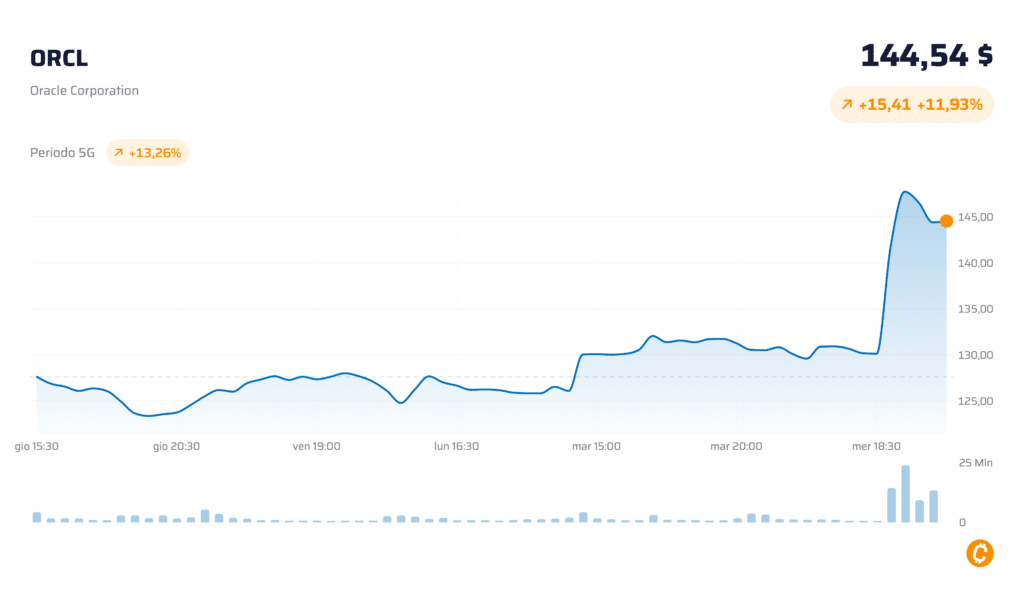Select the lun 16:30 time axis label

[456, 446]
